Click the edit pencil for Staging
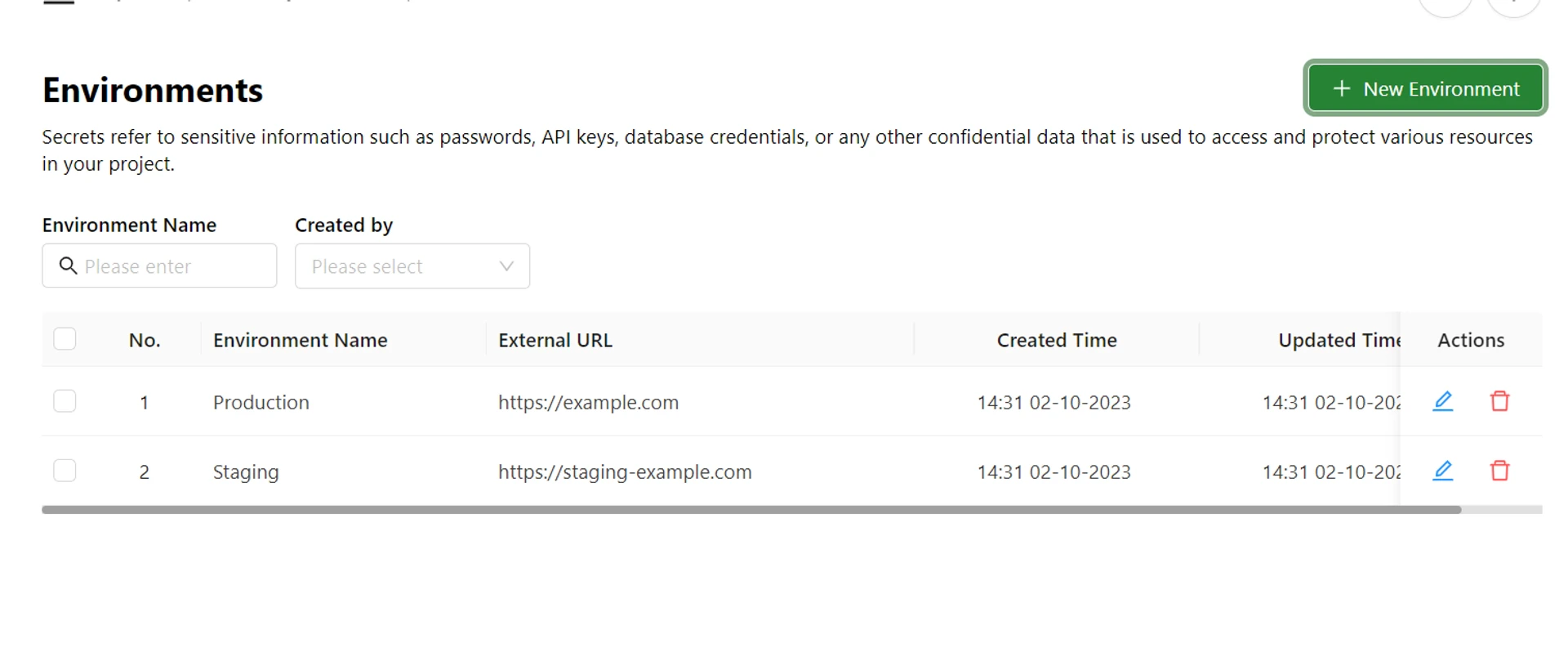The height and width of the screenshot is (661, 1568). click(1443, 471)
